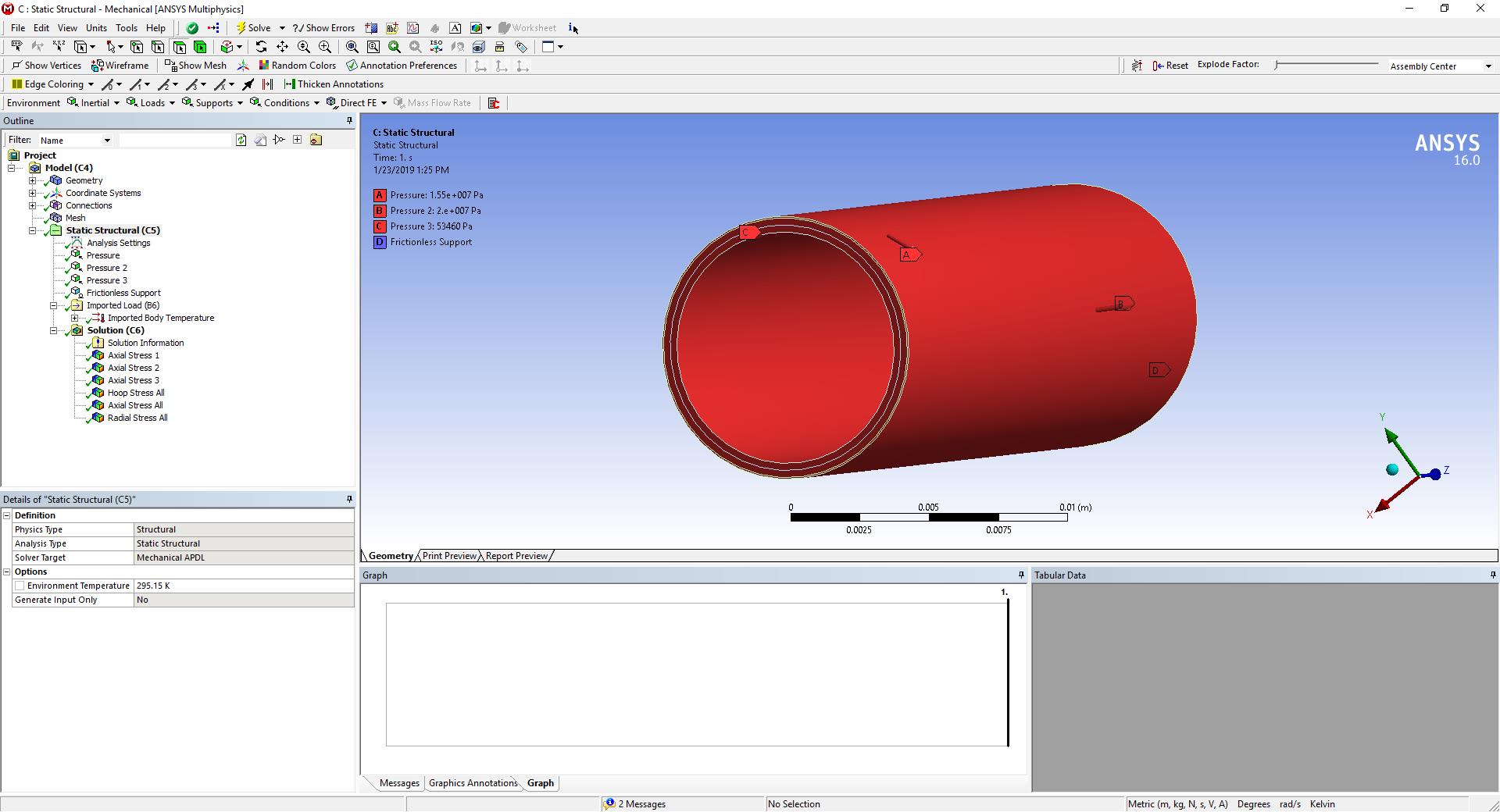Viewport: 1500px width, 812px height.
Task: Toggle Show Vertices display
Action: 46,66
